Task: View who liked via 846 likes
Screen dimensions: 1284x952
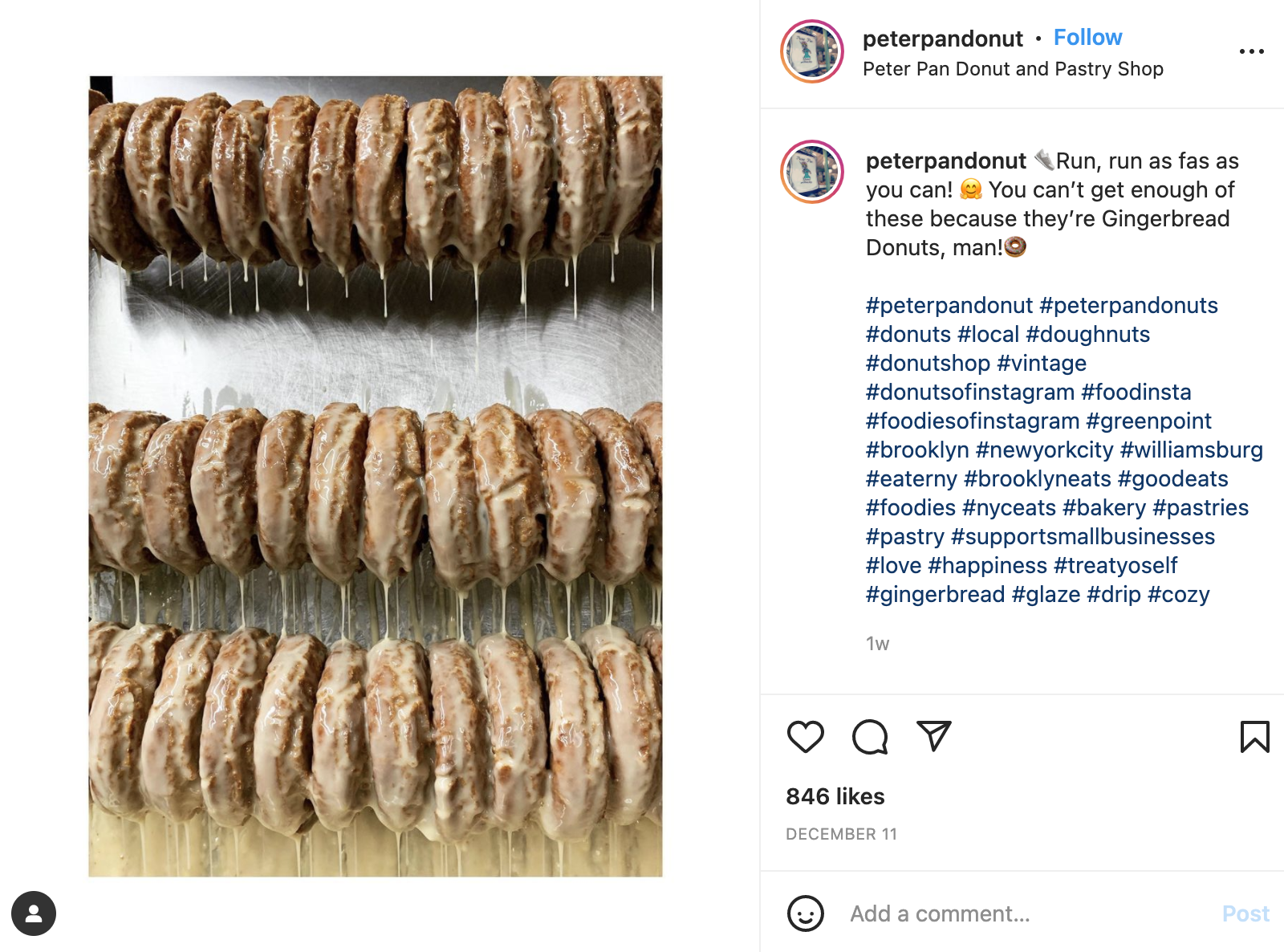Action: point(835,796)
